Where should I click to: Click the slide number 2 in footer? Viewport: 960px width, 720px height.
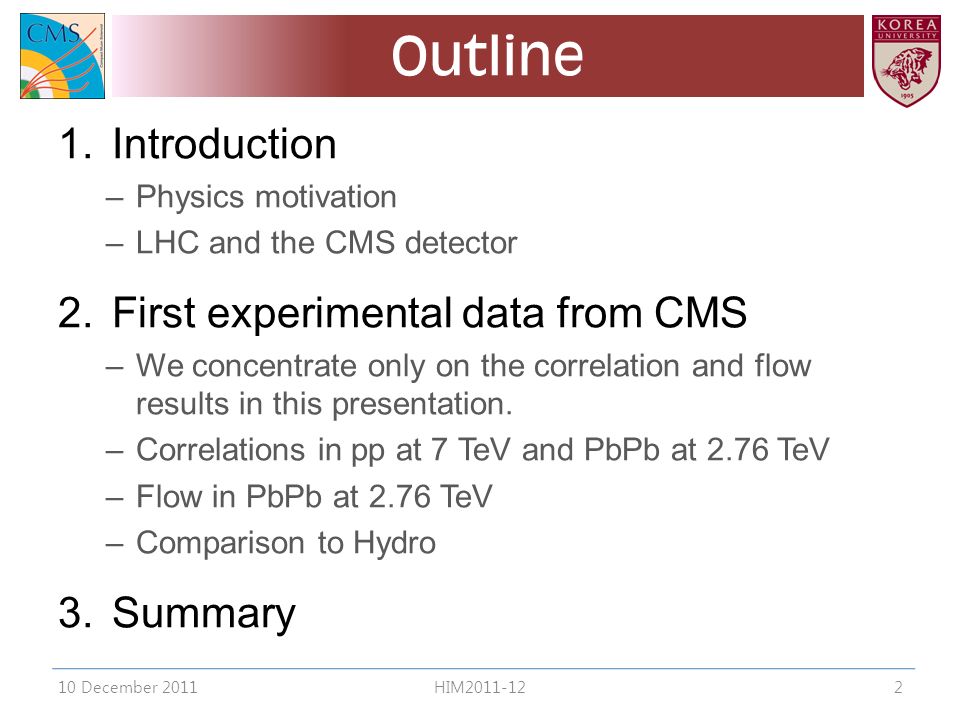(x=898, y=688)
